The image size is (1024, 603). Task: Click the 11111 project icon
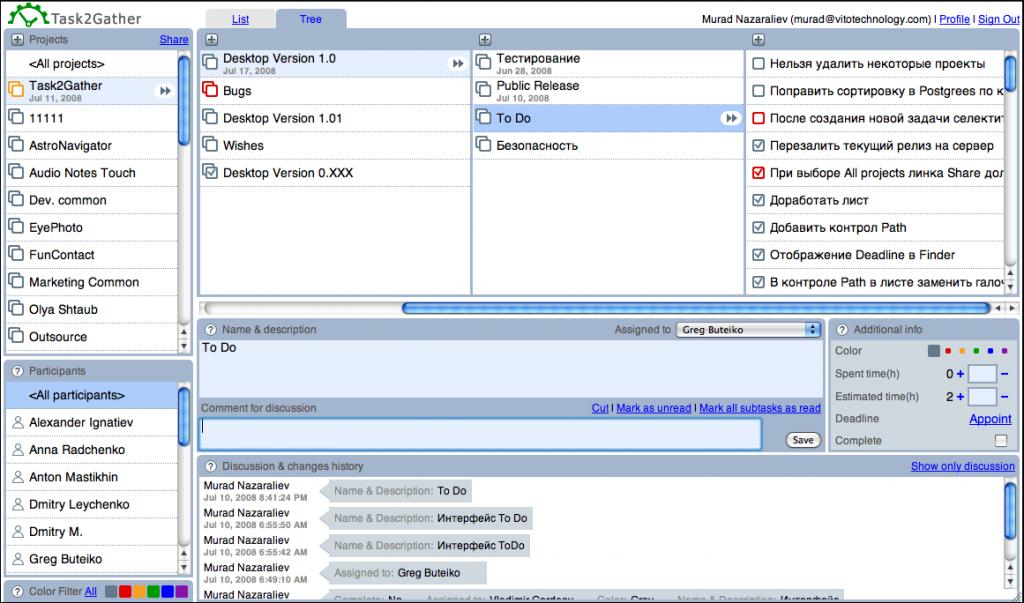click(x=16, y=118)
